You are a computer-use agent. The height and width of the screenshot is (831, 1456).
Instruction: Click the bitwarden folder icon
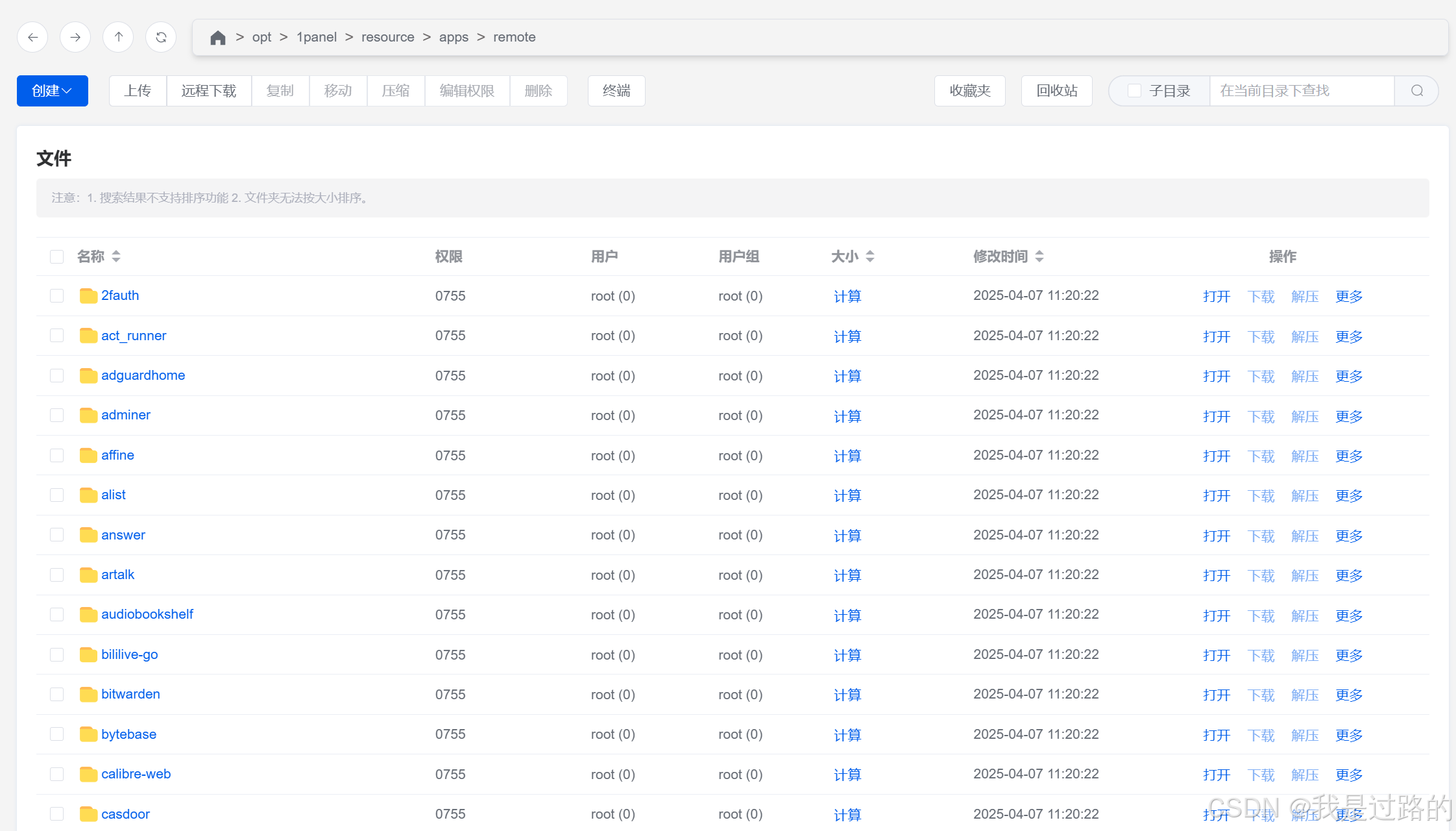click(88, 695)
